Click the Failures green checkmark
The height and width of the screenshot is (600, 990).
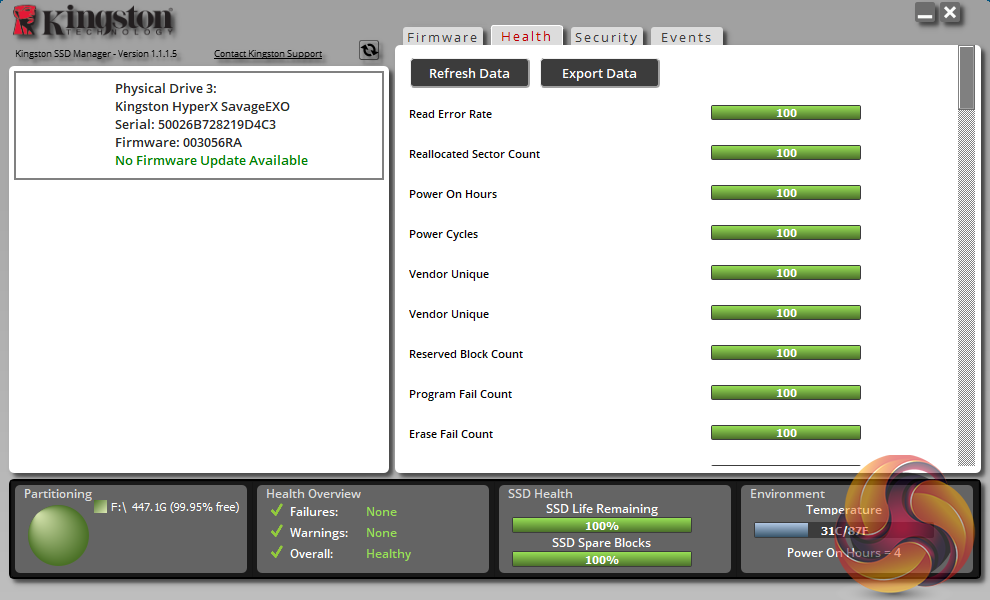pyautogui.click(x=276, y=510)
